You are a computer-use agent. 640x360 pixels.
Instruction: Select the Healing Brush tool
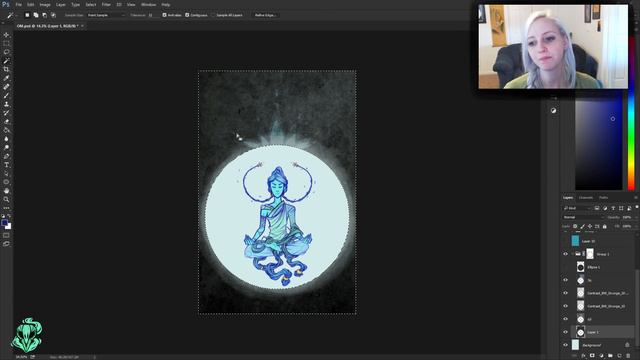[x=6, y=87]
